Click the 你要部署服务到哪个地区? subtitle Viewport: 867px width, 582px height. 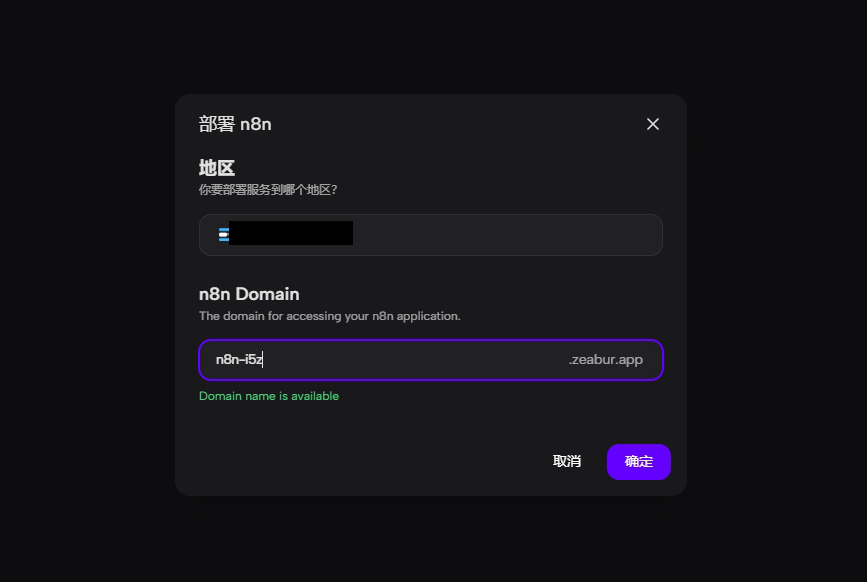268,190
